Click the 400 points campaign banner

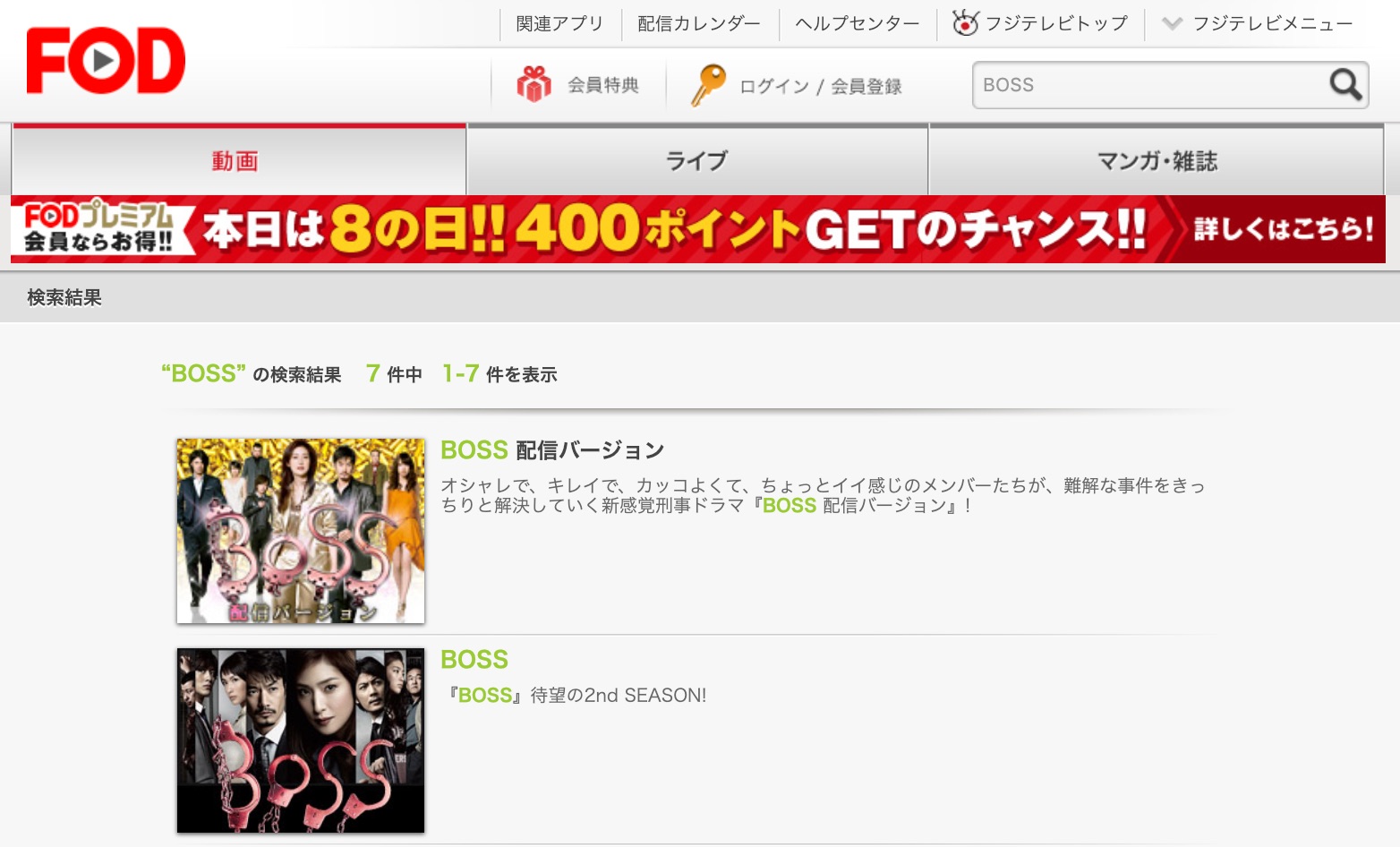[x=698, y=229]
